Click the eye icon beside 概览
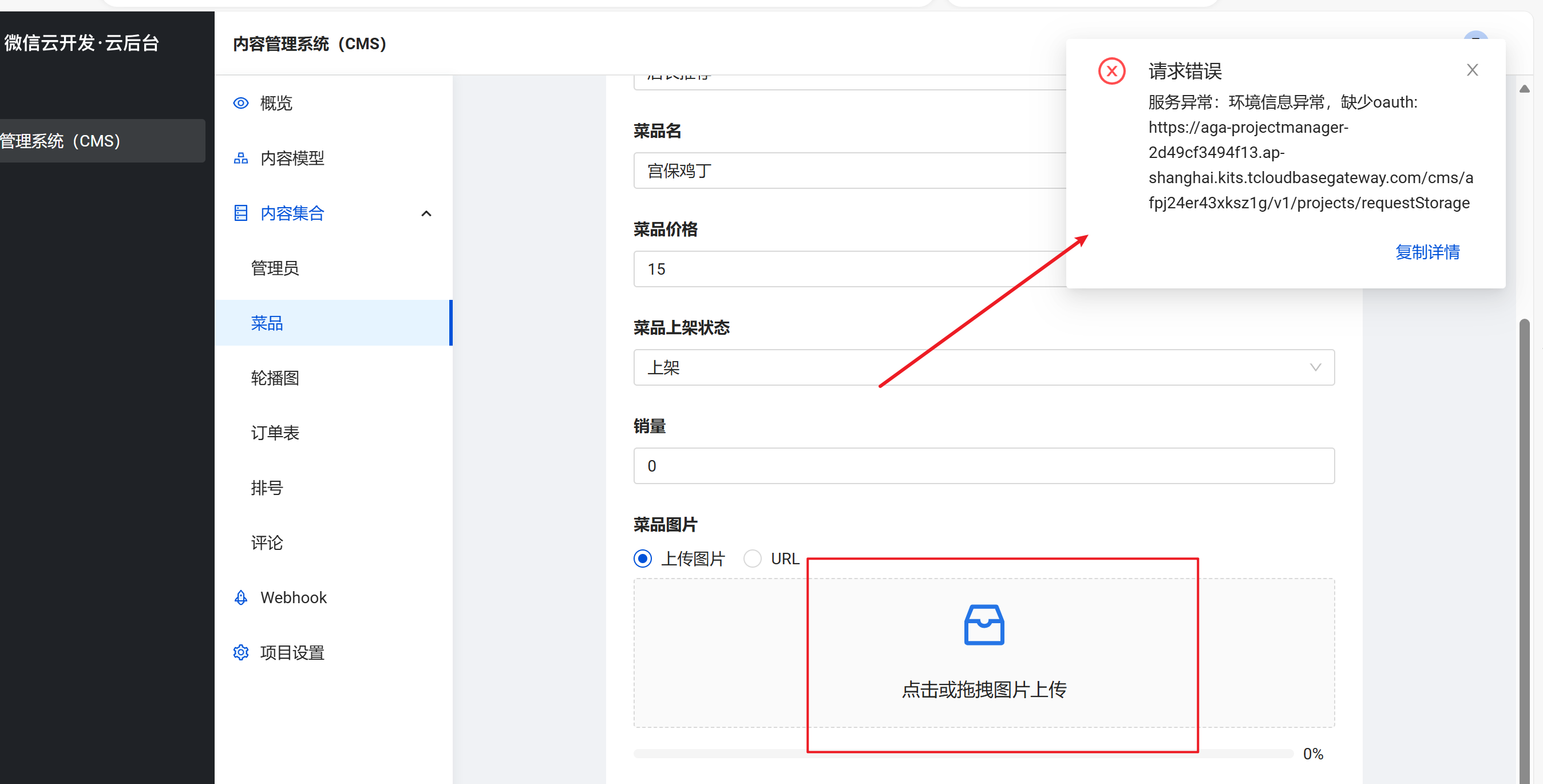This screenshot has height=784, width=1543. (241, 103)
